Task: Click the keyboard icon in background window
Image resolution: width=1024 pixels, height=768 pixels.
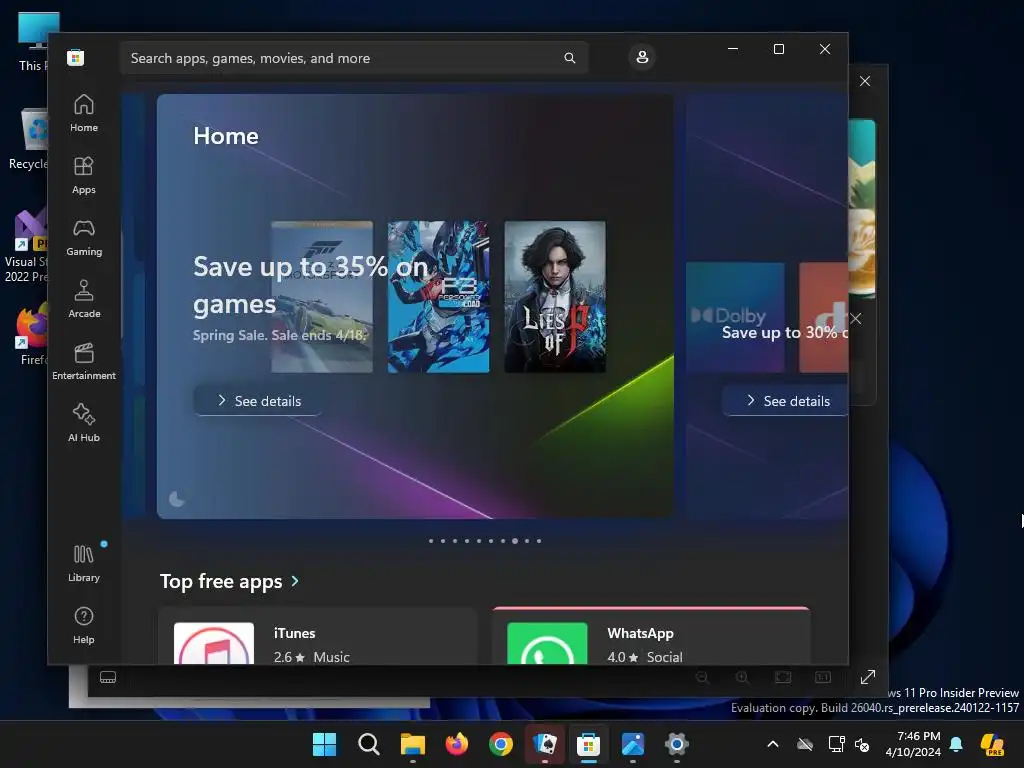Action: coord(108,677)
